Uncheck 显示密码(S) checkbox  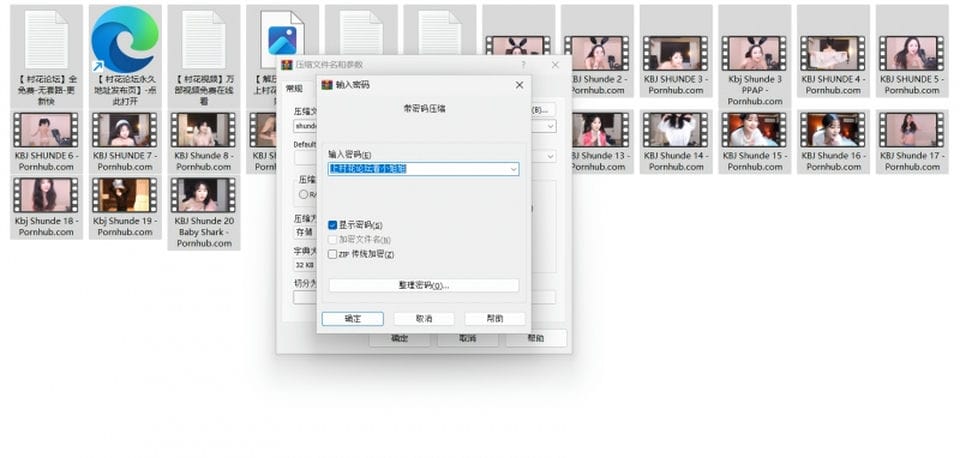tap(332, 225)
